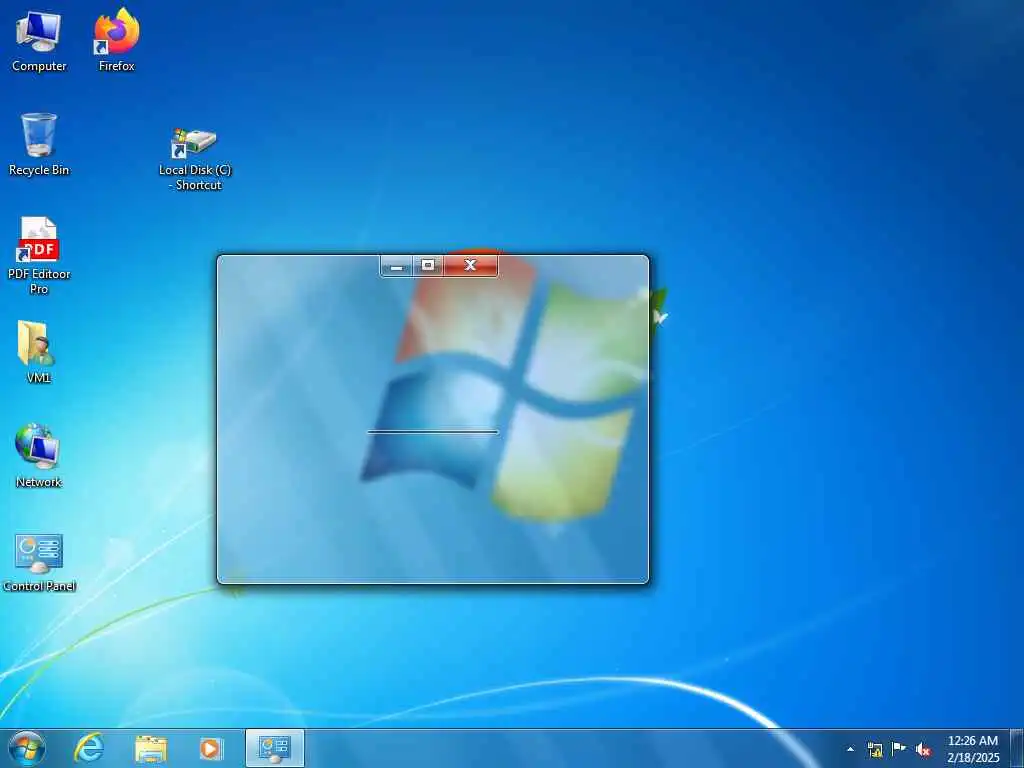The width and height of the screenshot is (1024, 768).
Task: Open Local Disk (C) shortcut
Action: point(195,159)
